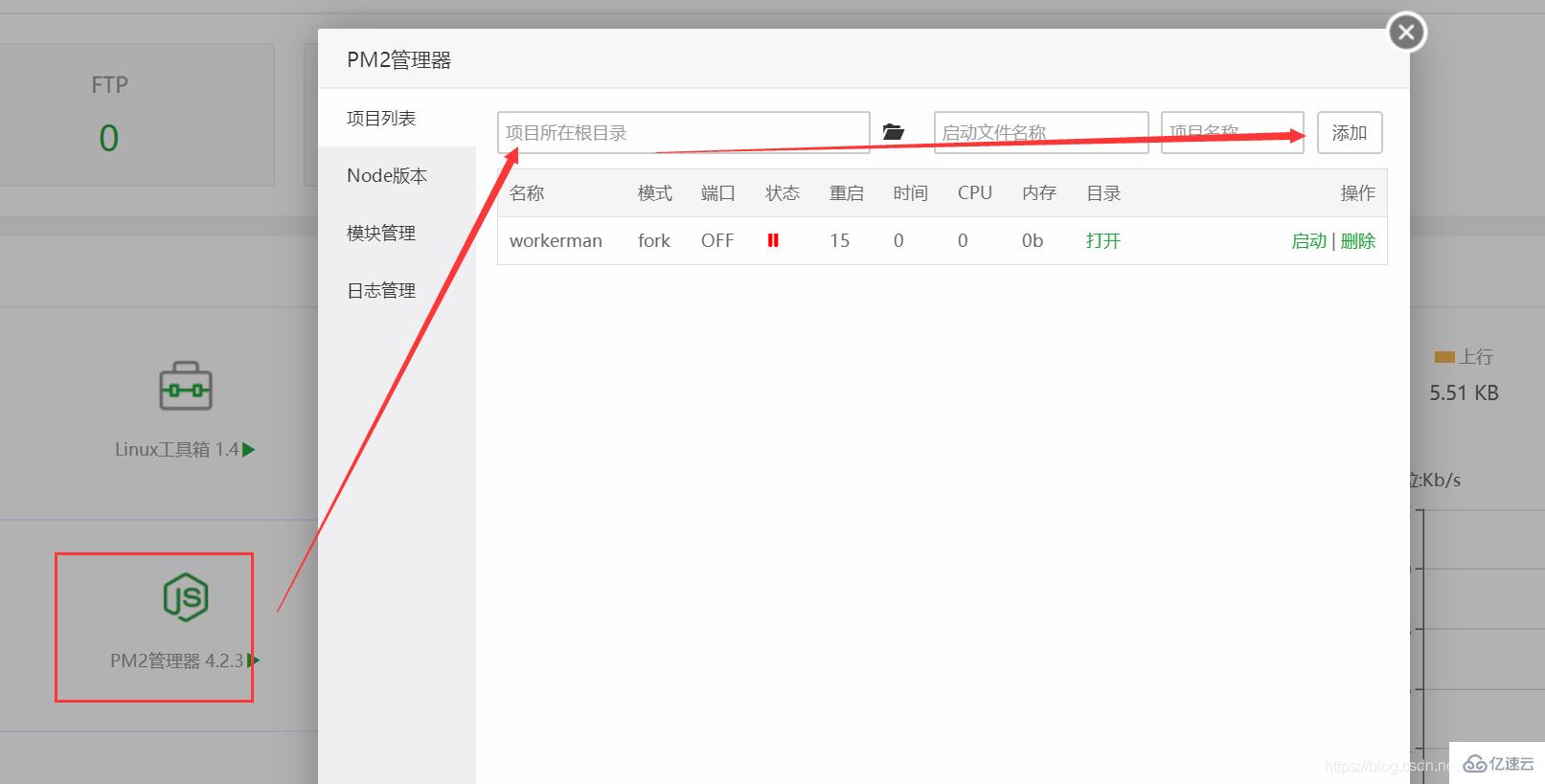Focus the 项目所在根目录 input field
The image size is (1545, 784).
tap(684, 132)
